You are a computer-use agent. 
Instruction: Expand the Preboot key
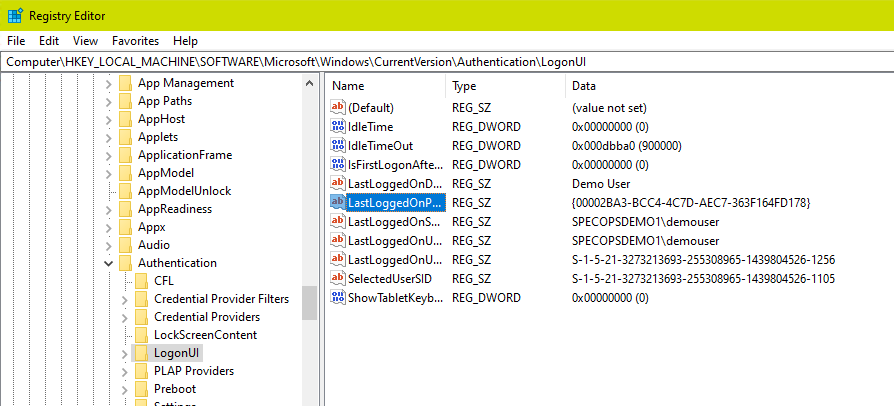point(124,389)
